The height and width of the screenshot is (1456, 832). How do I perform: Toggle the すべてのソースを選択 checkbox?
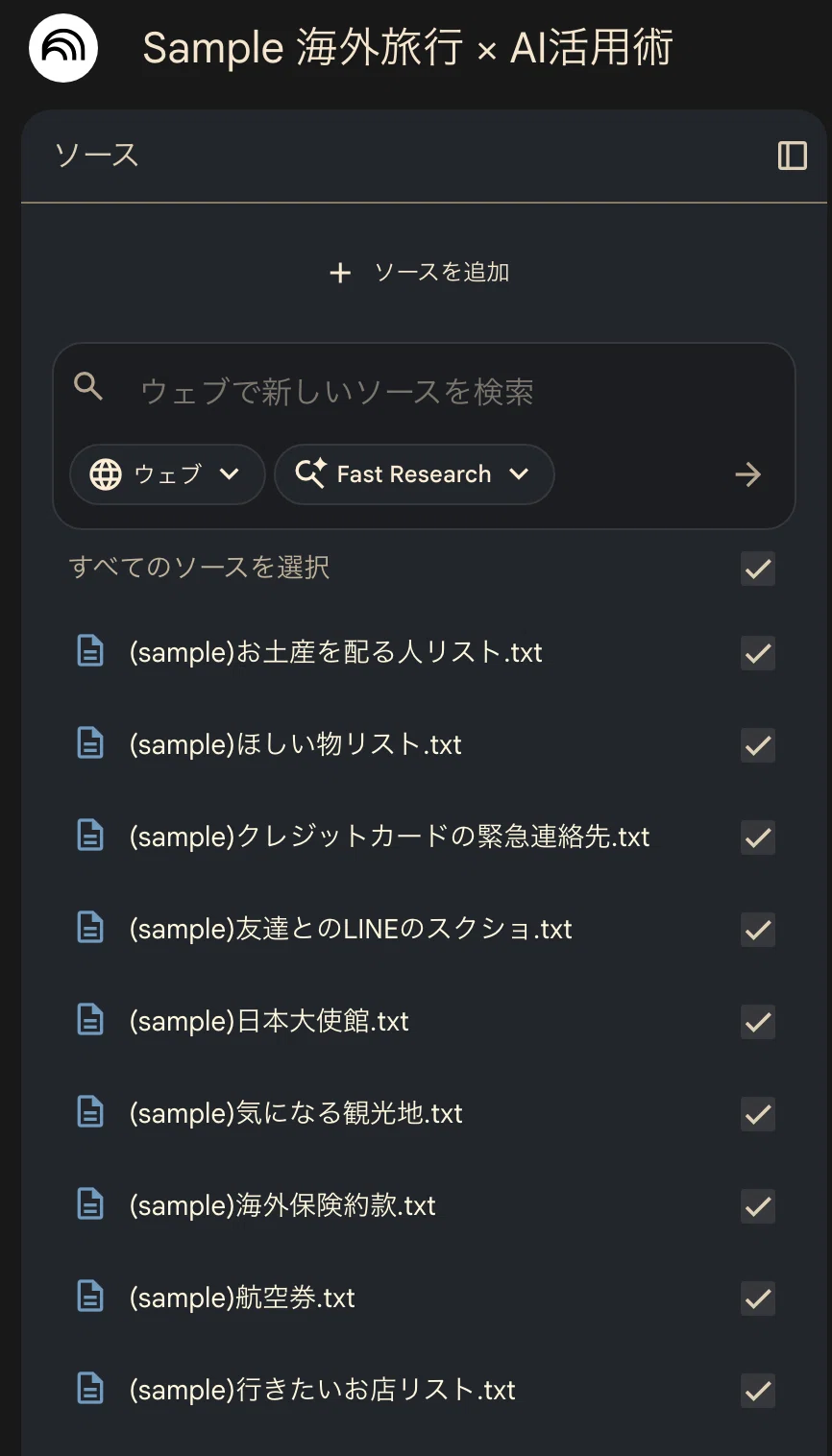pyautogui.click(x=758, y=569)
